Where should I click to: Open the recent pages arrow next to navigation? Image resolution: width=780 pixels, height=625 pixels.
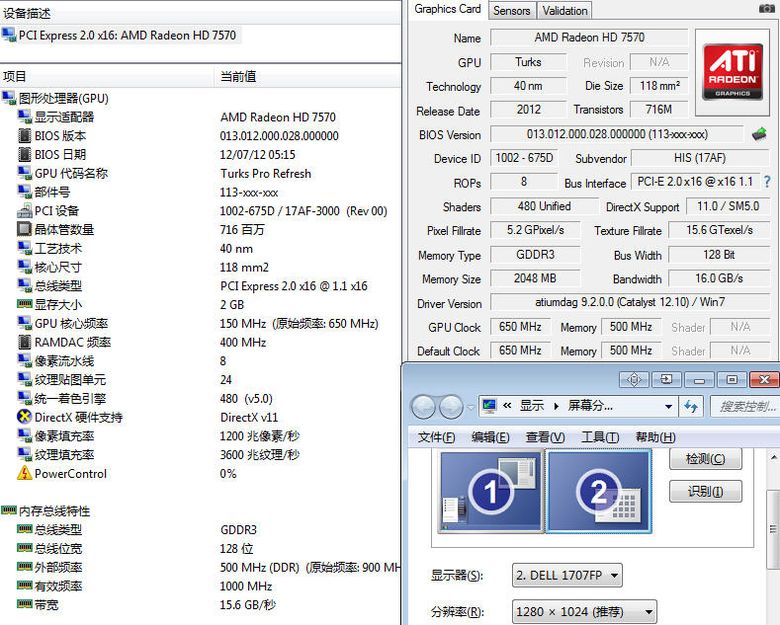pos(470,407)
